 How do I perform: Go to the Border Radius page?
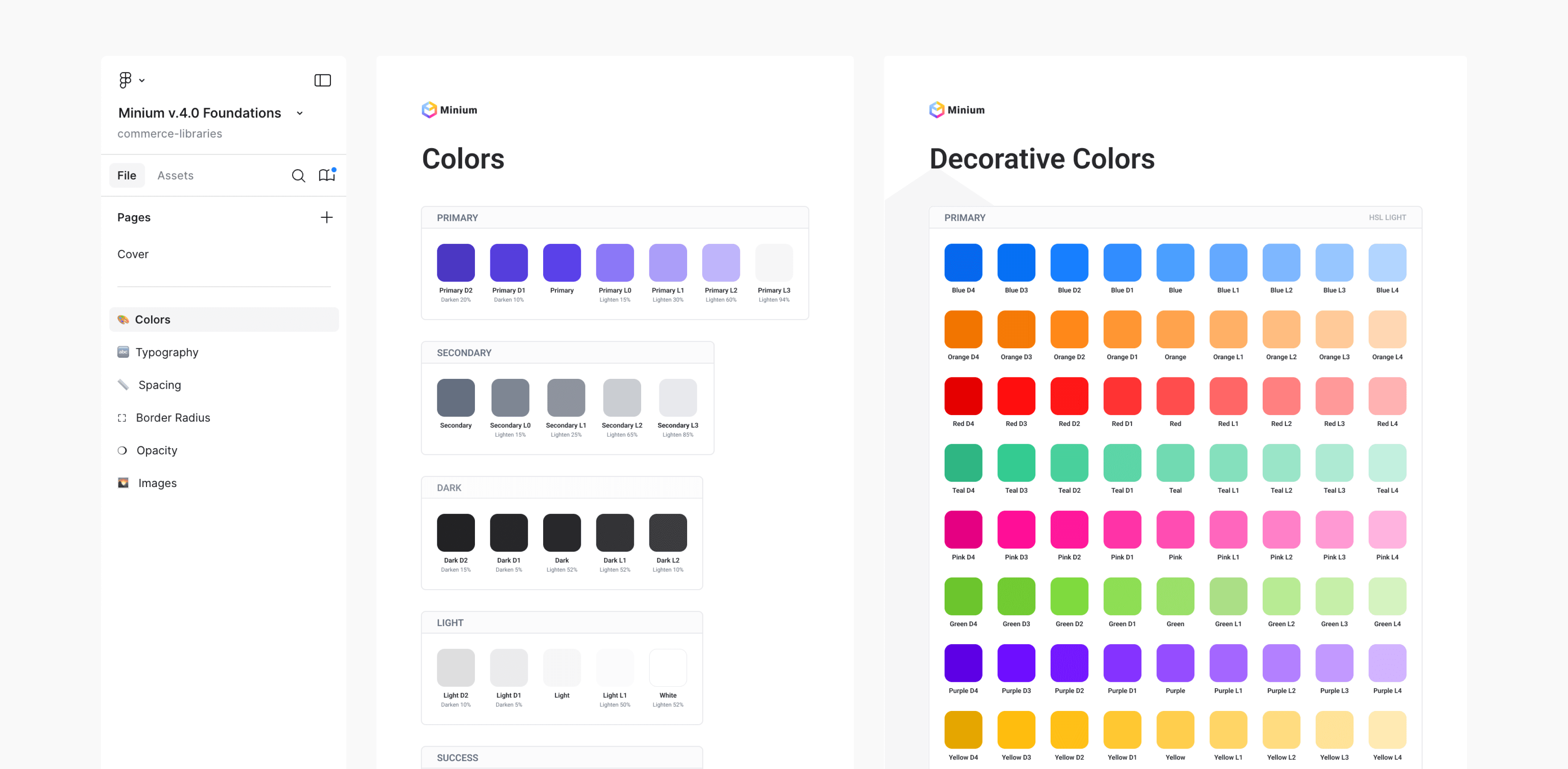173,418
